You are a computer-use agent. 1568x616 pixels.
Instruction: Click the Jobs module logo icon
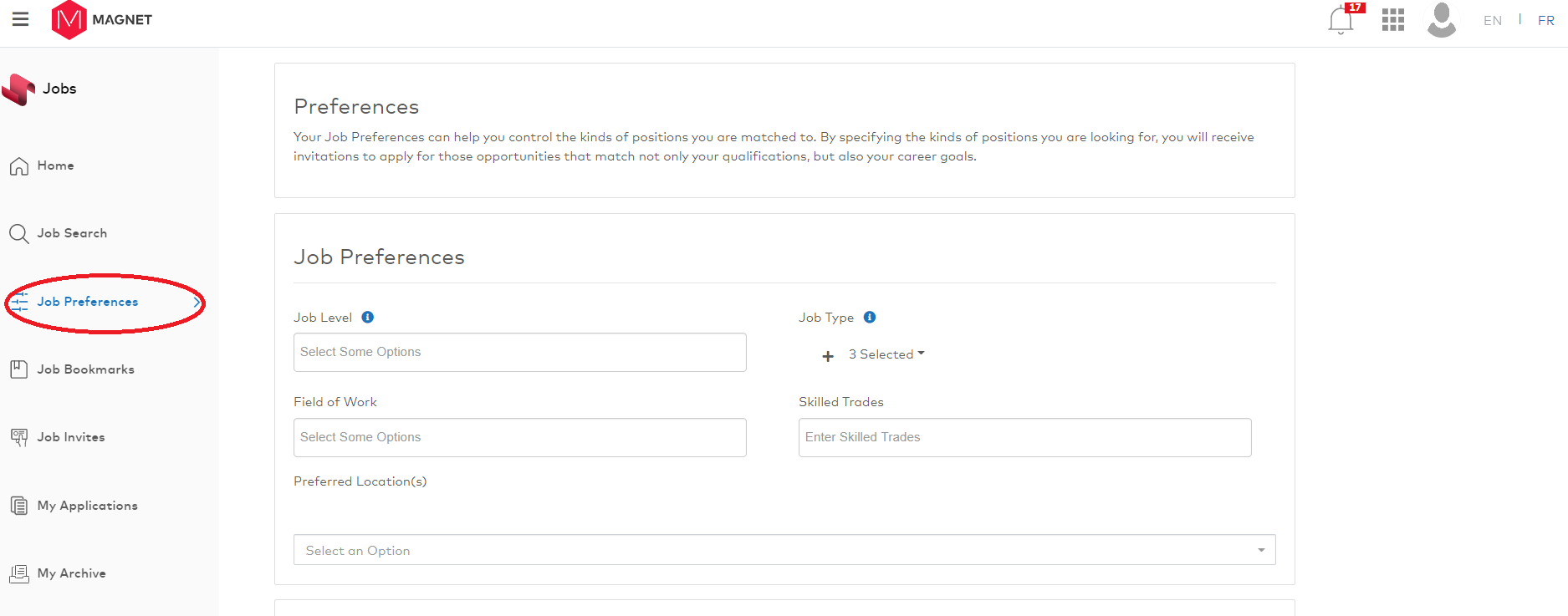[18, 89]
